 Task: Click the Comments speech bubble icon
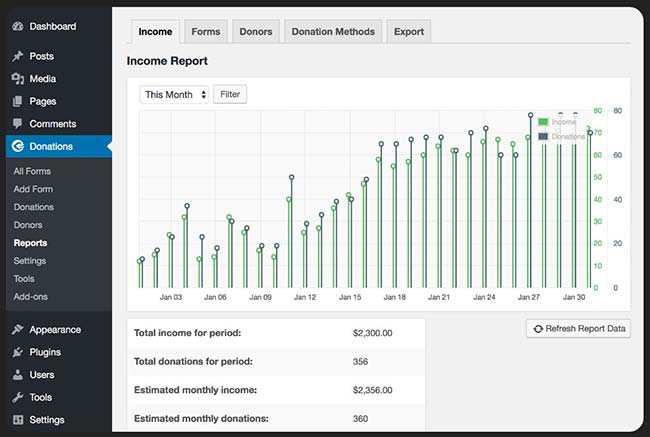coord(17,124)
